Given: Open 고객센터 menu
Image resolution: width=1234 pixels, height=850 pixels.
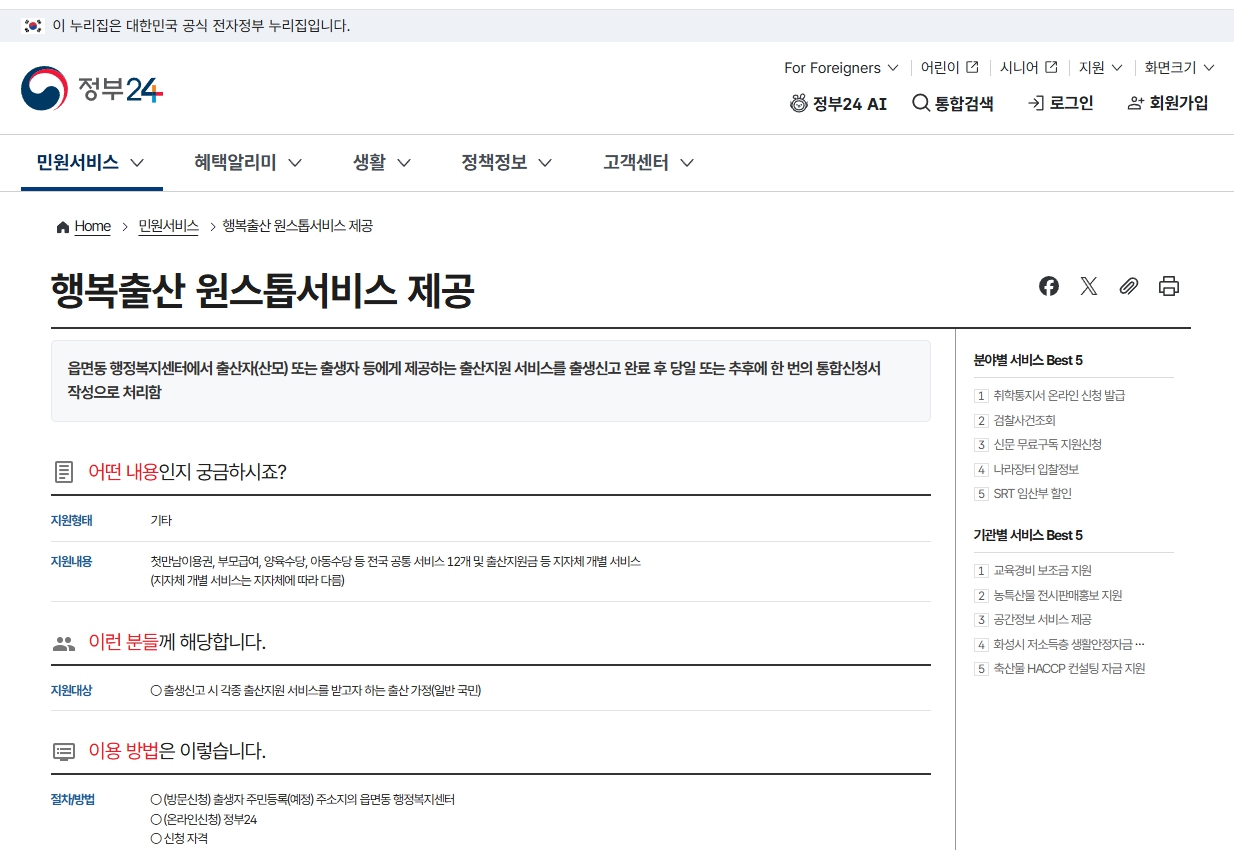Looking at the screenshot, I should coord(648,162).
